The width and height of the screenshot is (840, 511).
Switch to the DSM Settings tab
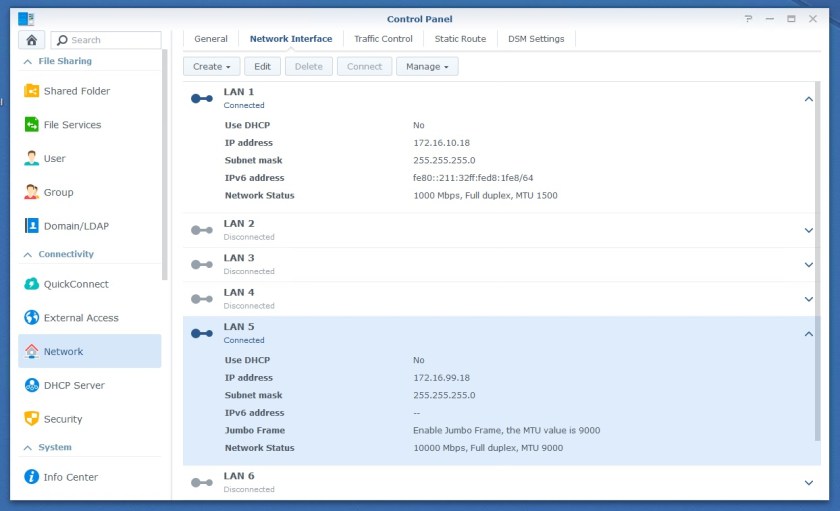point(536,39)
